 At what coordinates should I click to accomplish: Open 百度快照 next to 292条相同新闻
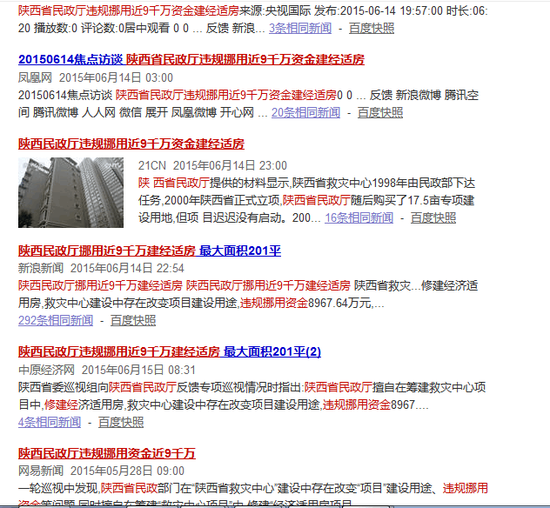point(133,320)
